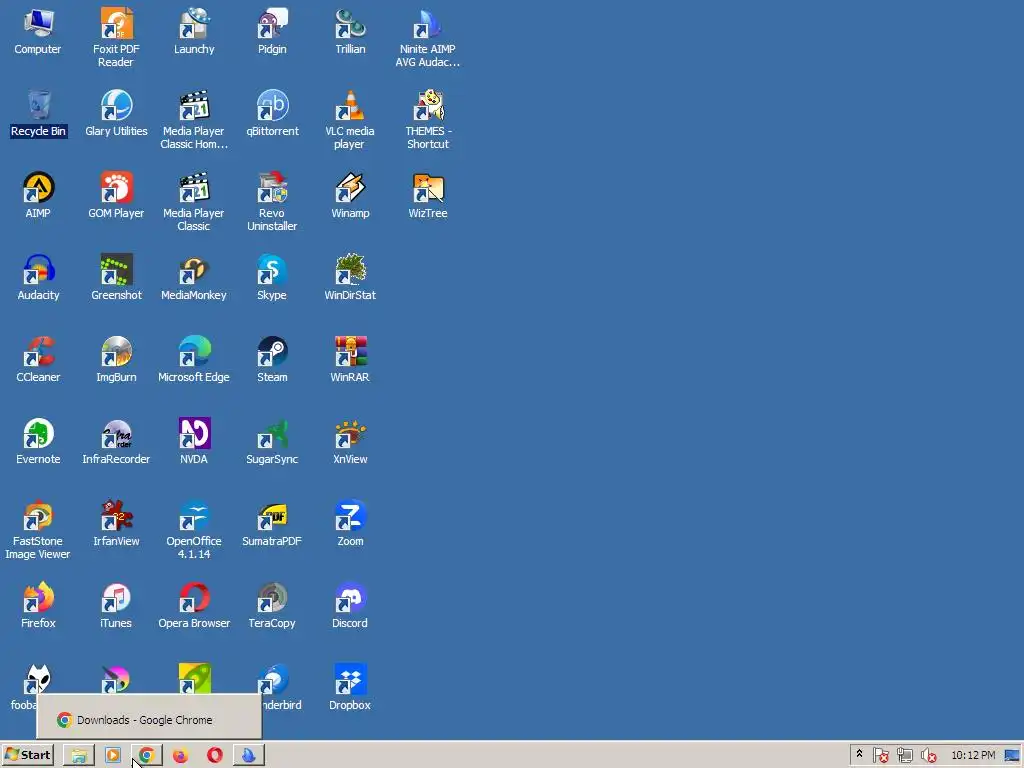Select the Media Player Classic icon beside Revo Uninstaller
Screen dimensions: 1024x768
click(x=194, y=202)
